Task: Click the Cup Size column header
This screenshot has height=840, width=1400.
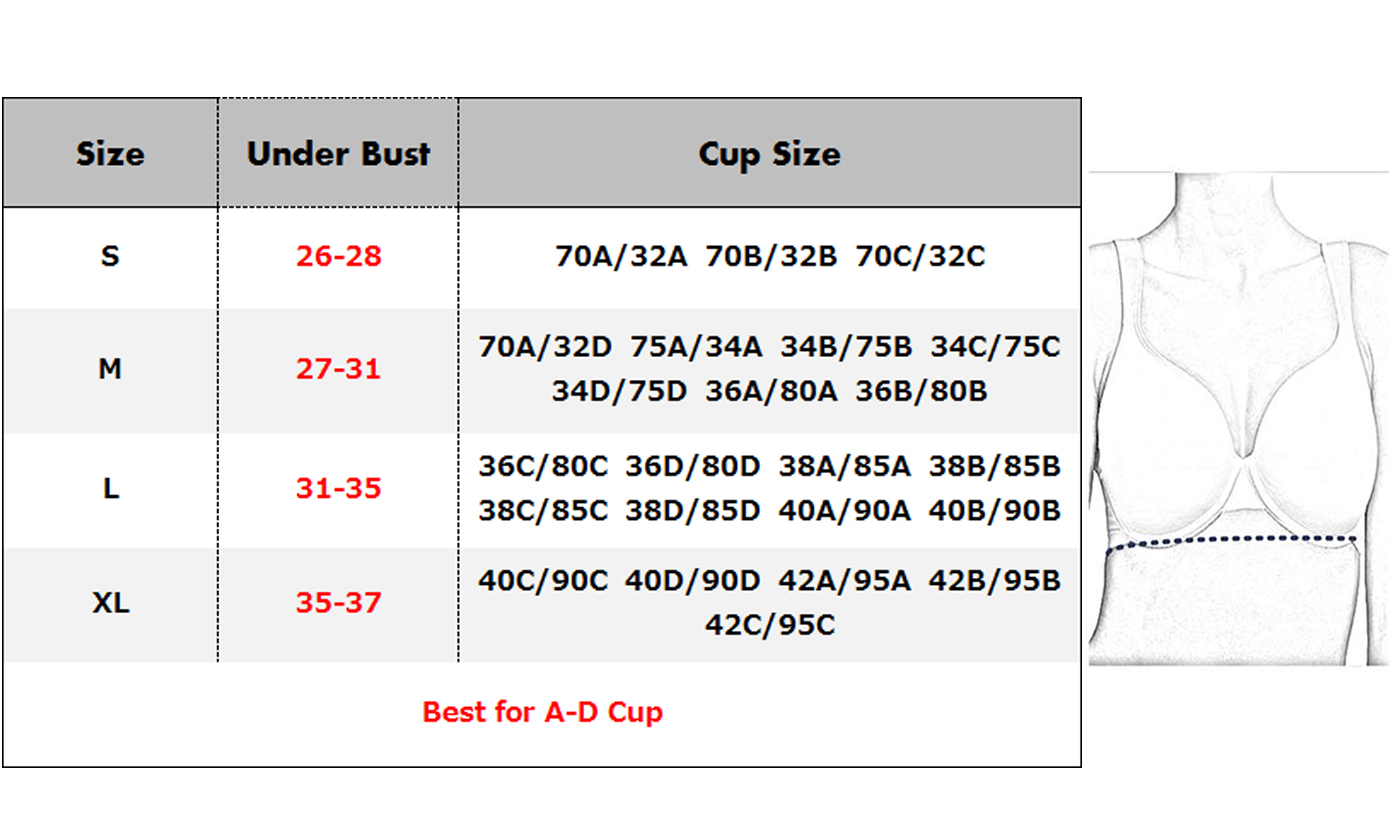Action: pos(769,154)
